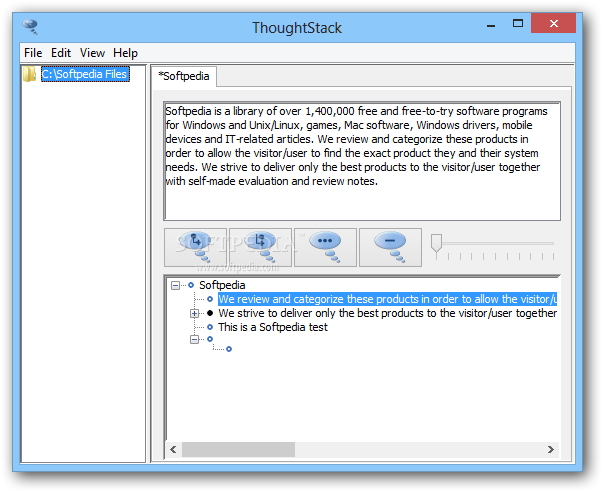Screen dimensions: 603x492
Task: Select the Softpedia root tree item
Action: pyautogui.click(x=222, y=285)
